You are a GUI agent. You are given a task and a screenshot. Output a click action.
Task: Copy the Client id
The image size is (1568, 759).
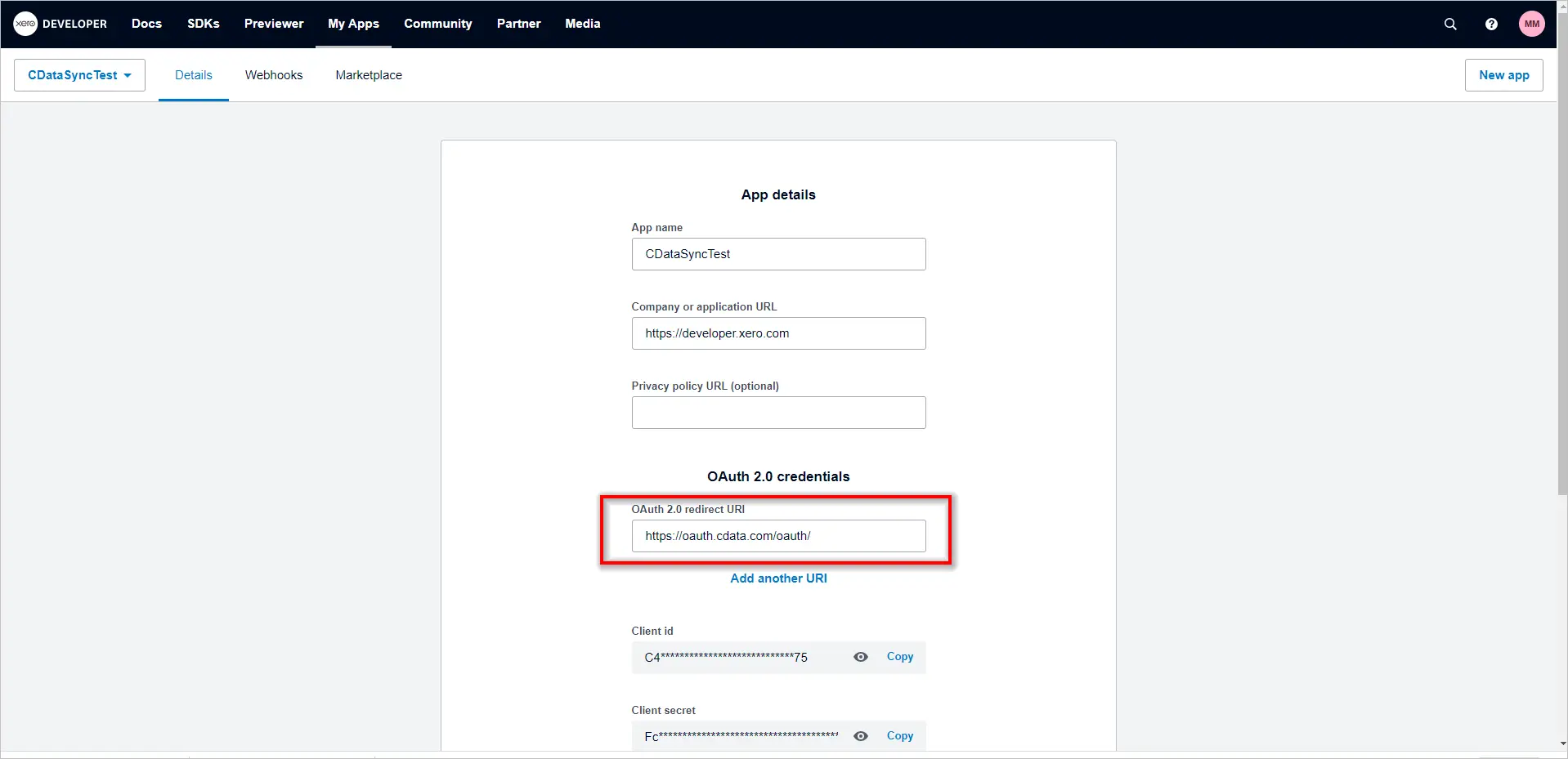click(x=900, y=657)
